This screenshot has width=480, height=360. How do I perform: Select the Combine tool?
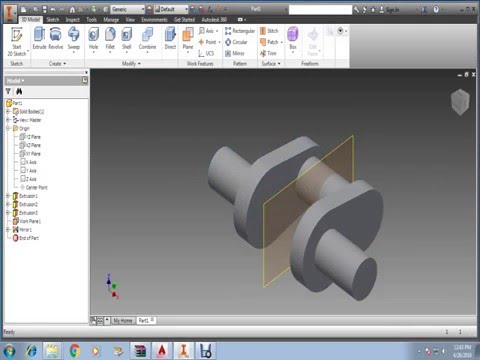click(x=147, y=39)
